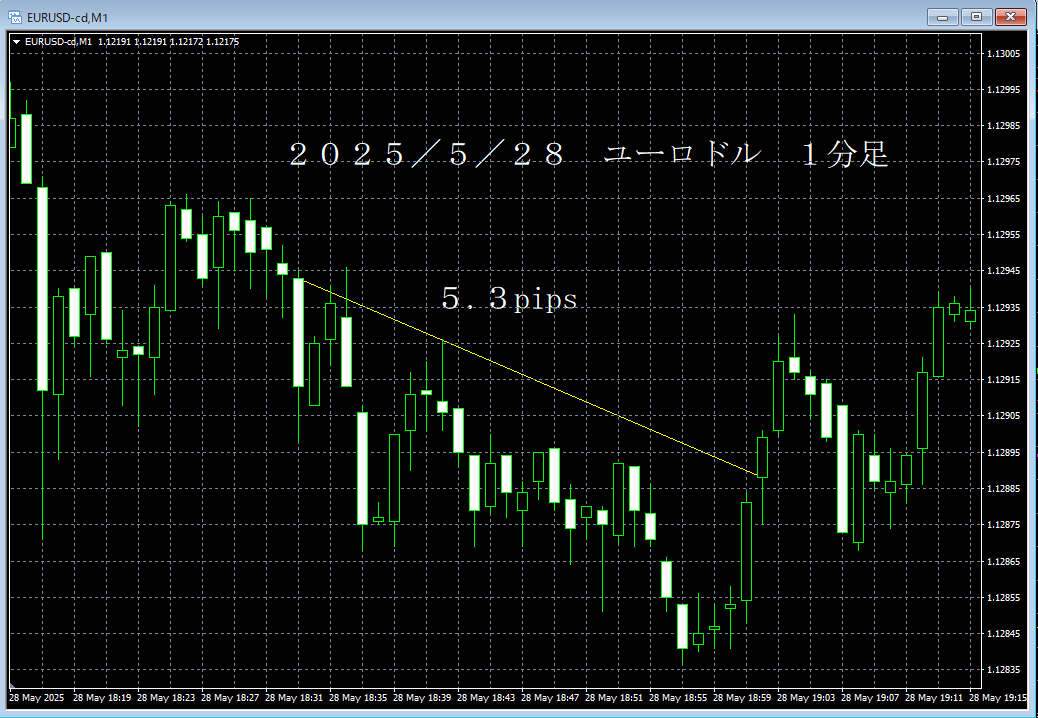Select the yellow trend line on the chart
This screenshot has width=1038, height=718.
tap(530, 379)
